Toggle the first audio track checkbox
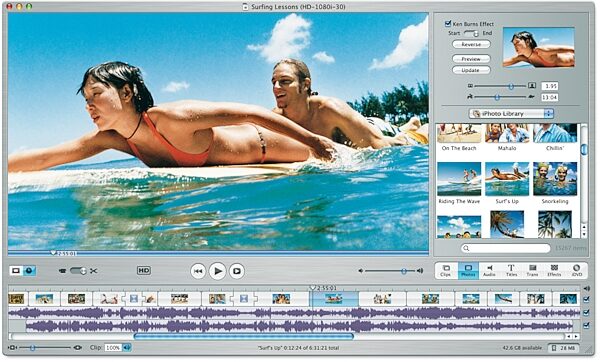Screen dimensions: 600x362 pyautogui.click(x=586, y=313)
